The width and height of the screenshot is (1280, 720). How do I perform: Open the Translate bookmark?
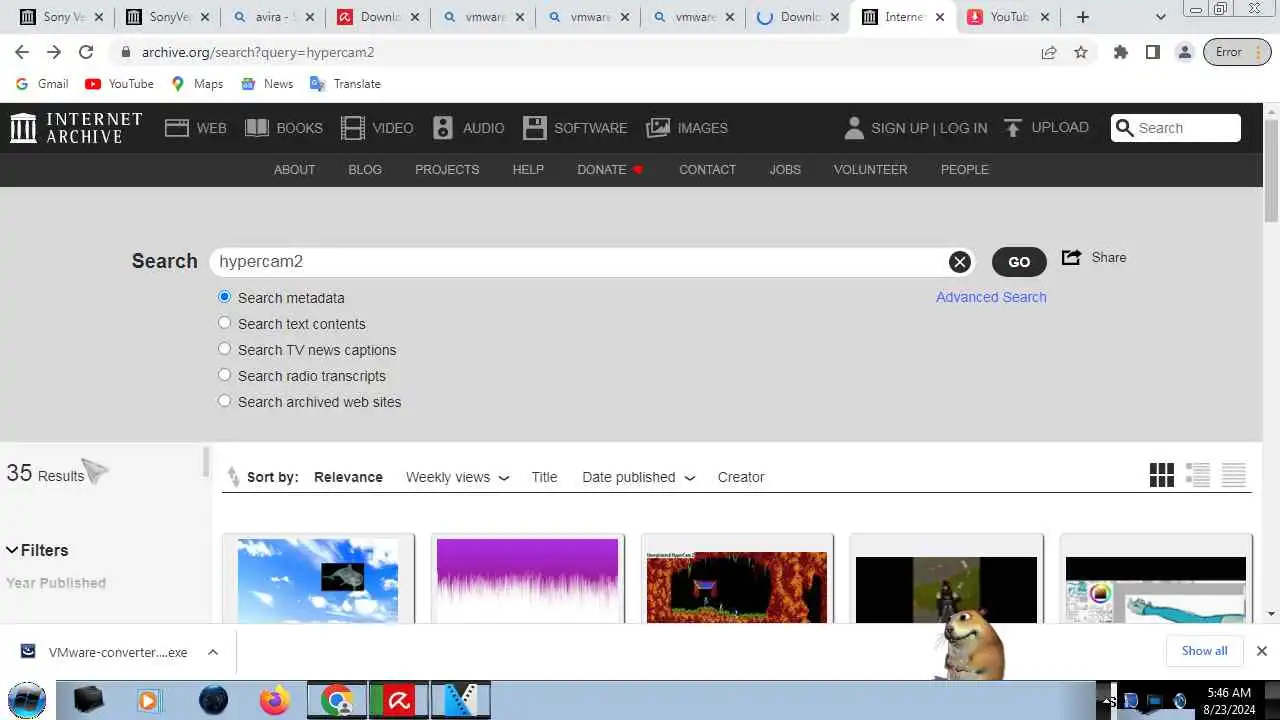tap(345, 84)
